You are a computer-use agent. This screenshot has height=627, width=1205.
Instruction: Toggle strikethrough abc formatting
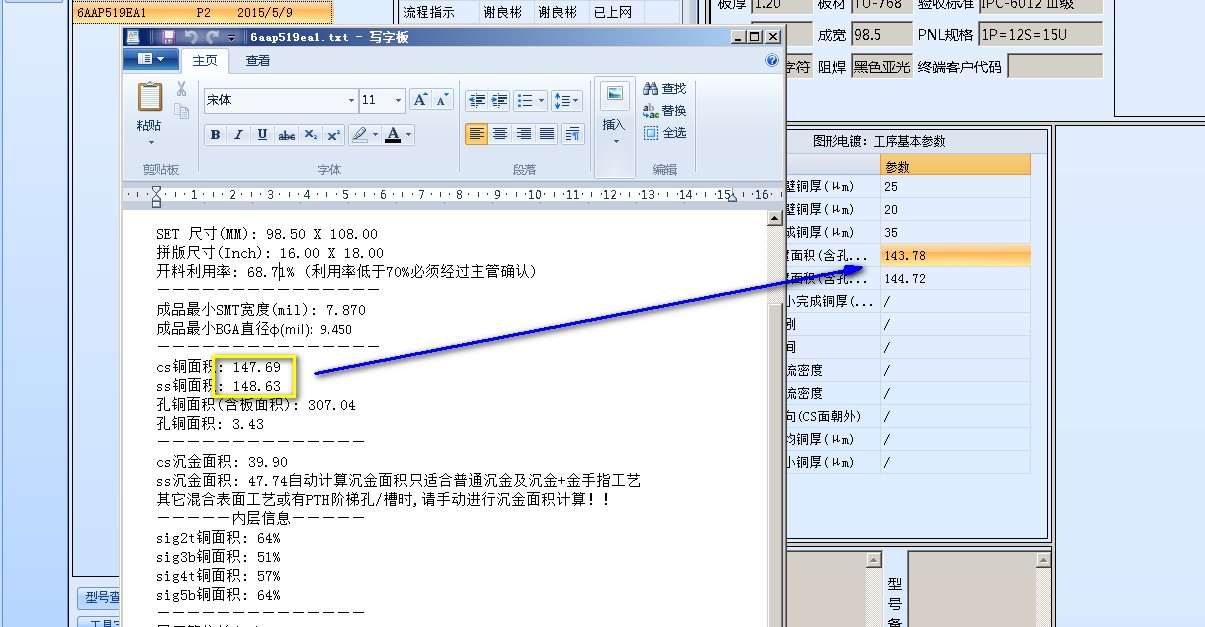pyautogui.click(x=287, y=135)
